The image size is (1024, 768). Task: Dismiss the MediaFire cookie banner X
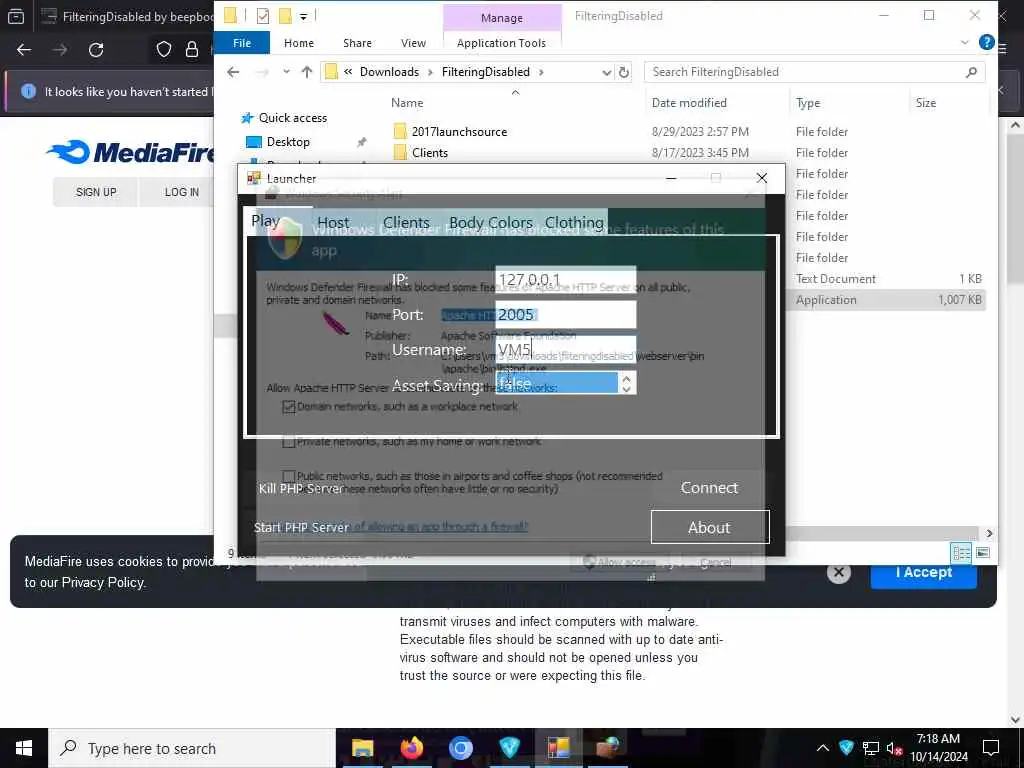point(839,573)
